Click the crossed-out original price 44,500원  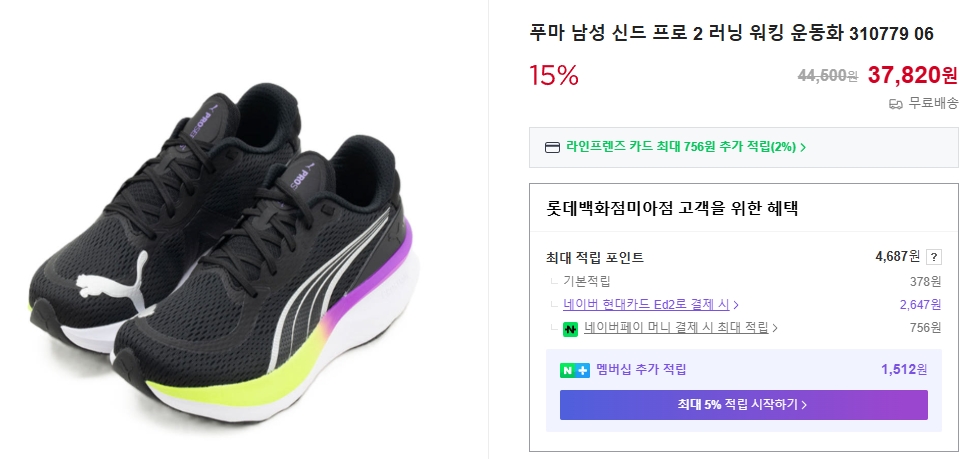point(827,76)
